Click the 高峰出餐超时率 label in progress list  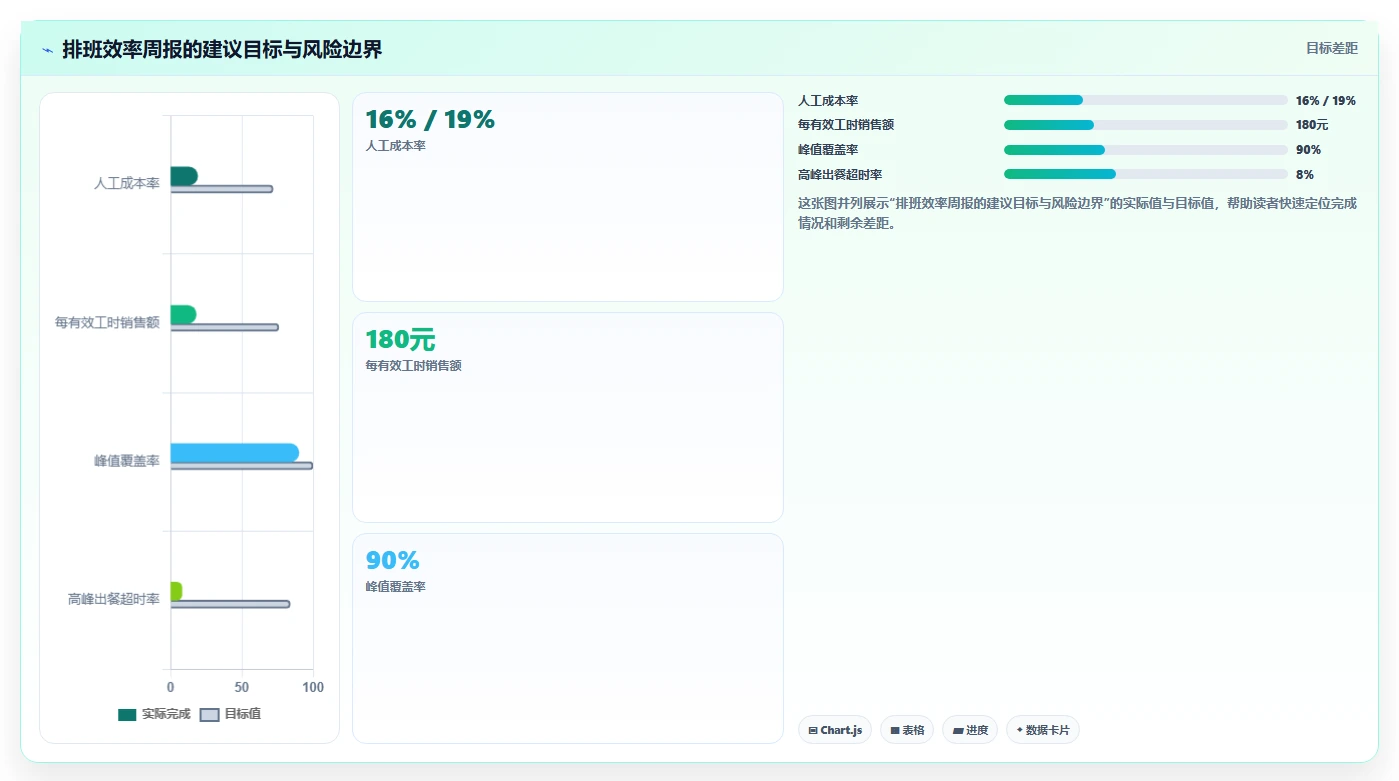click(x=840, y=174)
